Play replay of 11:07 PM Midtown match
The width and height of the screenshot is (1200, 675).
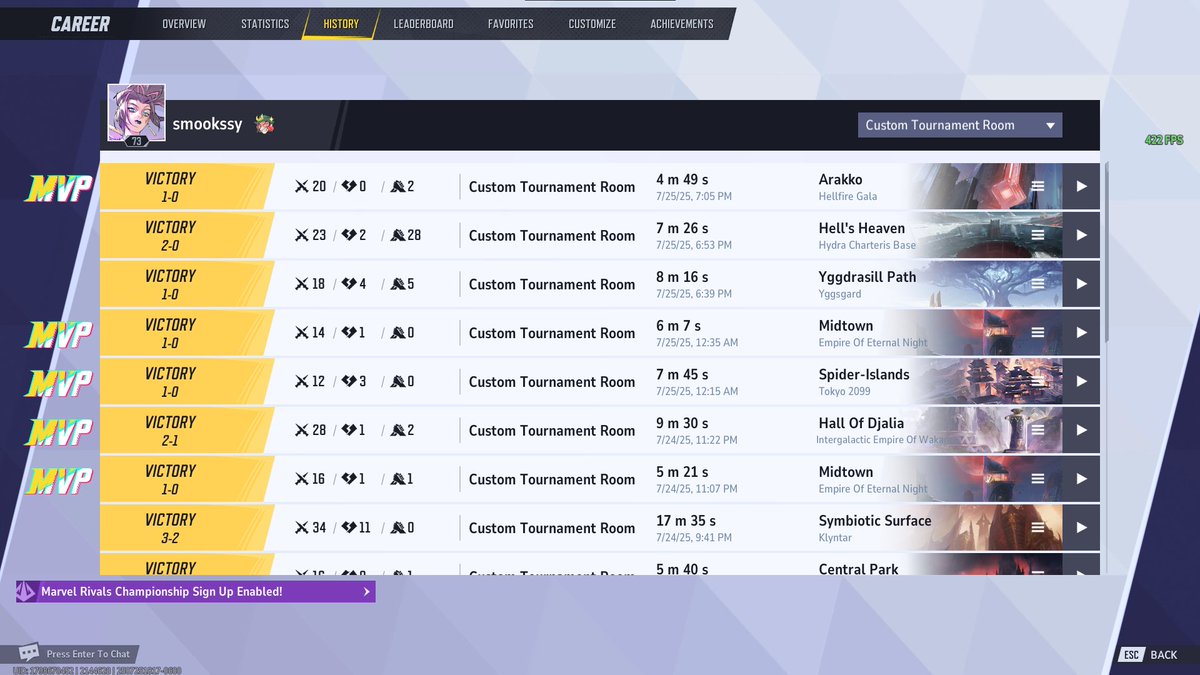tap(1081, 479)
